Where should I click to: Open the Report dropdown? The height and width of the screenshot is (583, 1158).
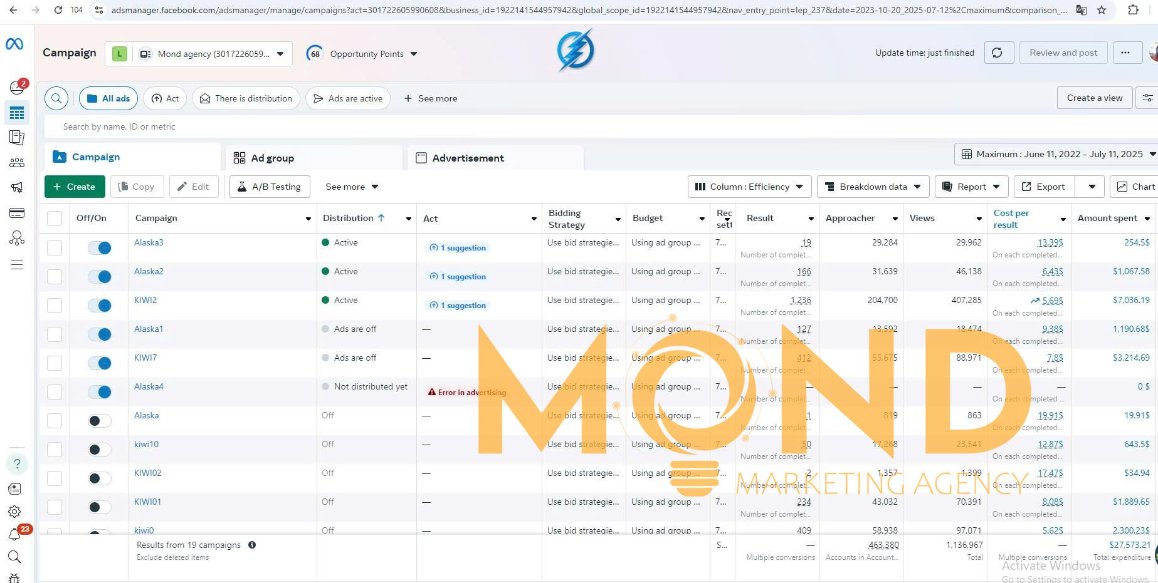point(972,187)
